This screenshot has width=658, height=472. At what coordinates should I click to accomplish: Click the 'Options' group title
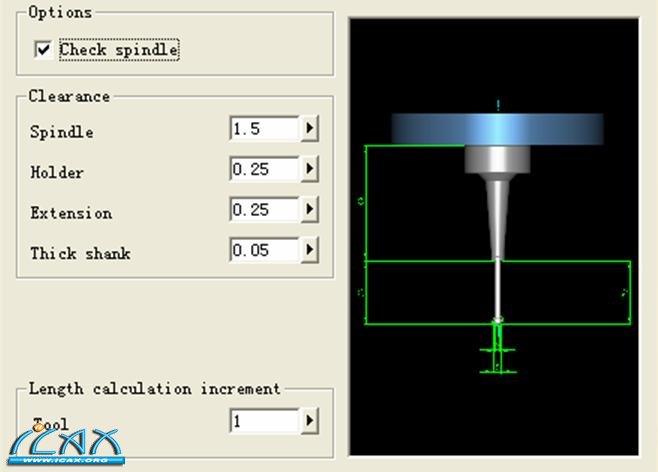60,13
